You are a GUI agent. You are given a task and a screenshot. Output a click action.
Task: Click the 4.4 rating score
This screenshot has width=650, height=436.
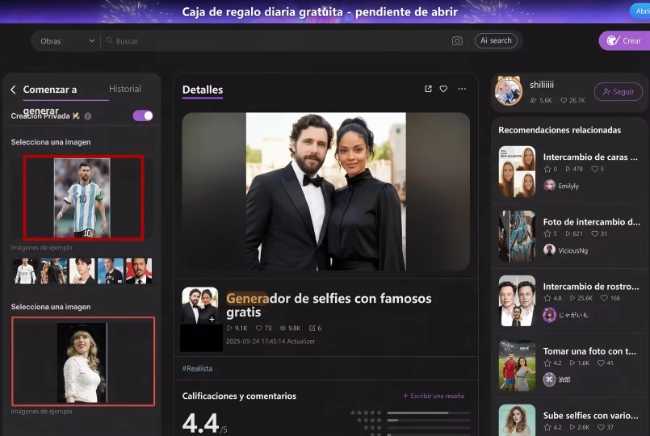coord(200,423)
